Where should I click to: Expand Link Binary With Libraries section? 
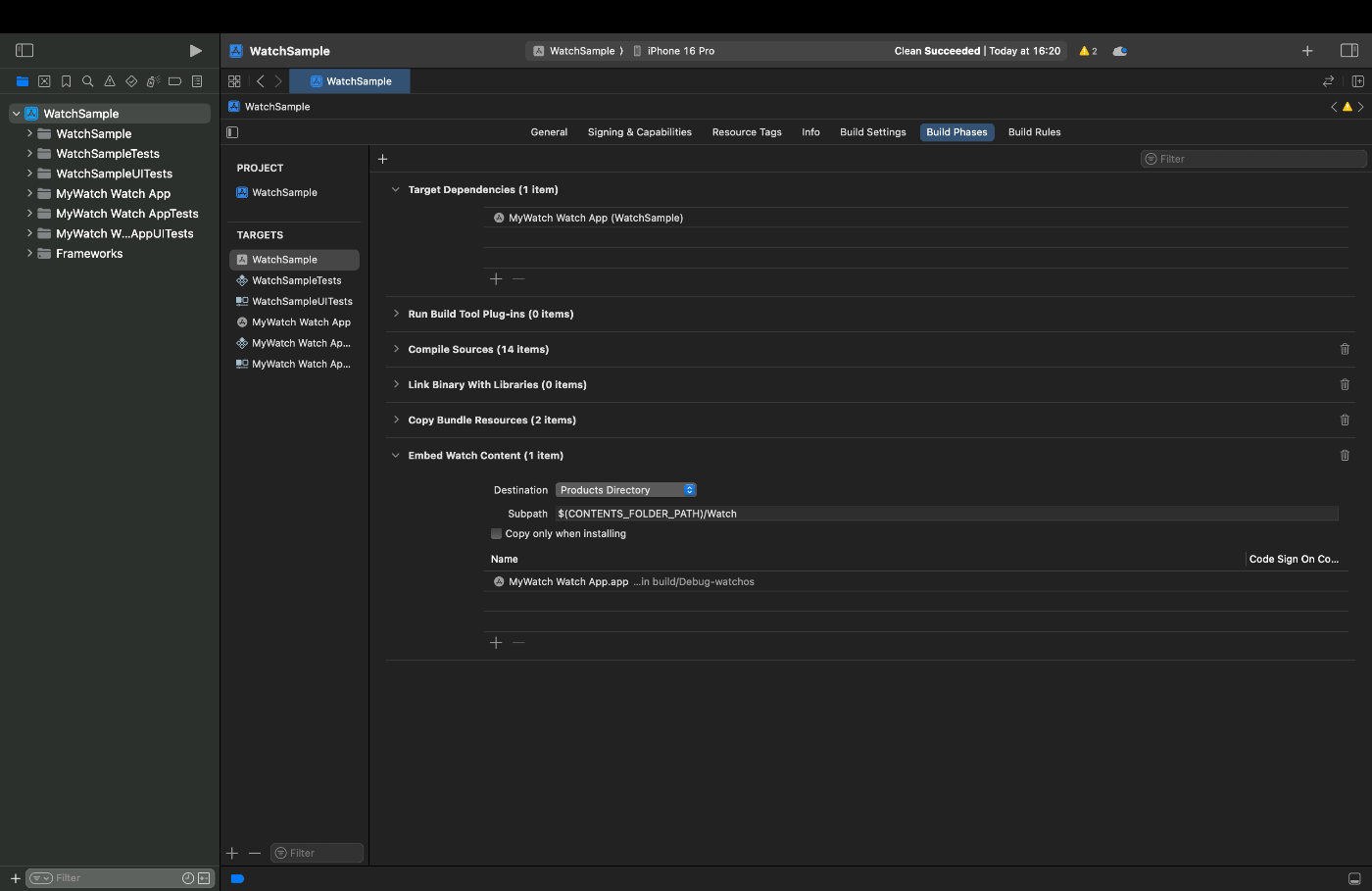(x=396, y=384)
